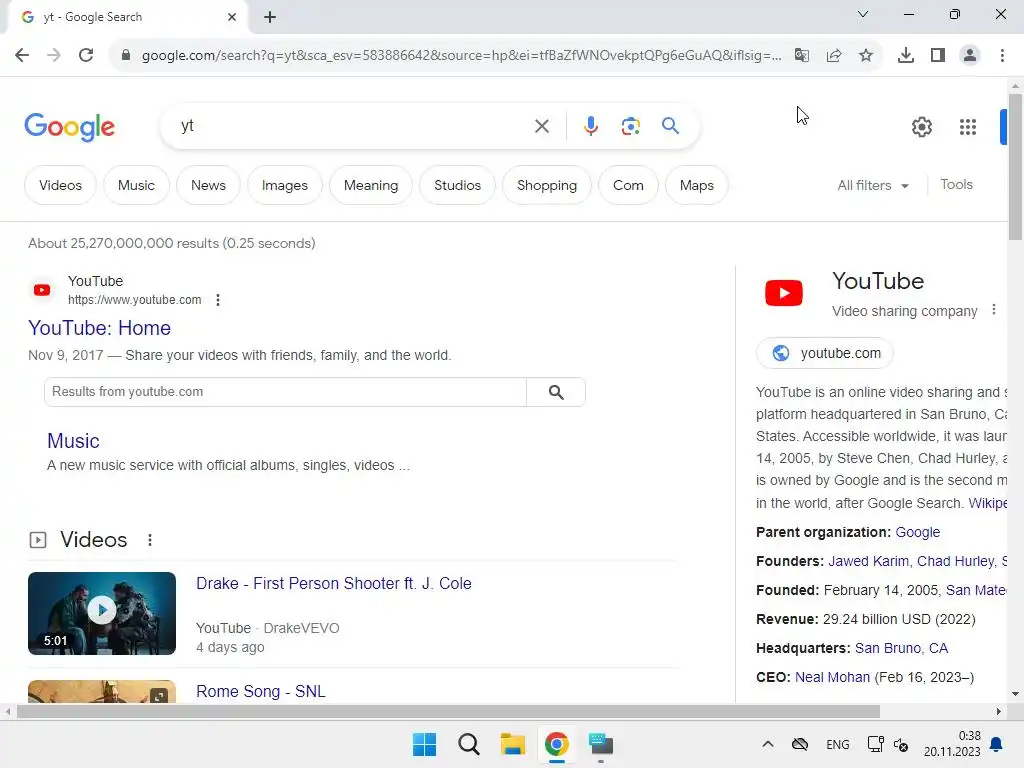Screen dimensions: 1024x768
Task: Filter results by Images
Action: pyautogui.click(x=285, y=185)
